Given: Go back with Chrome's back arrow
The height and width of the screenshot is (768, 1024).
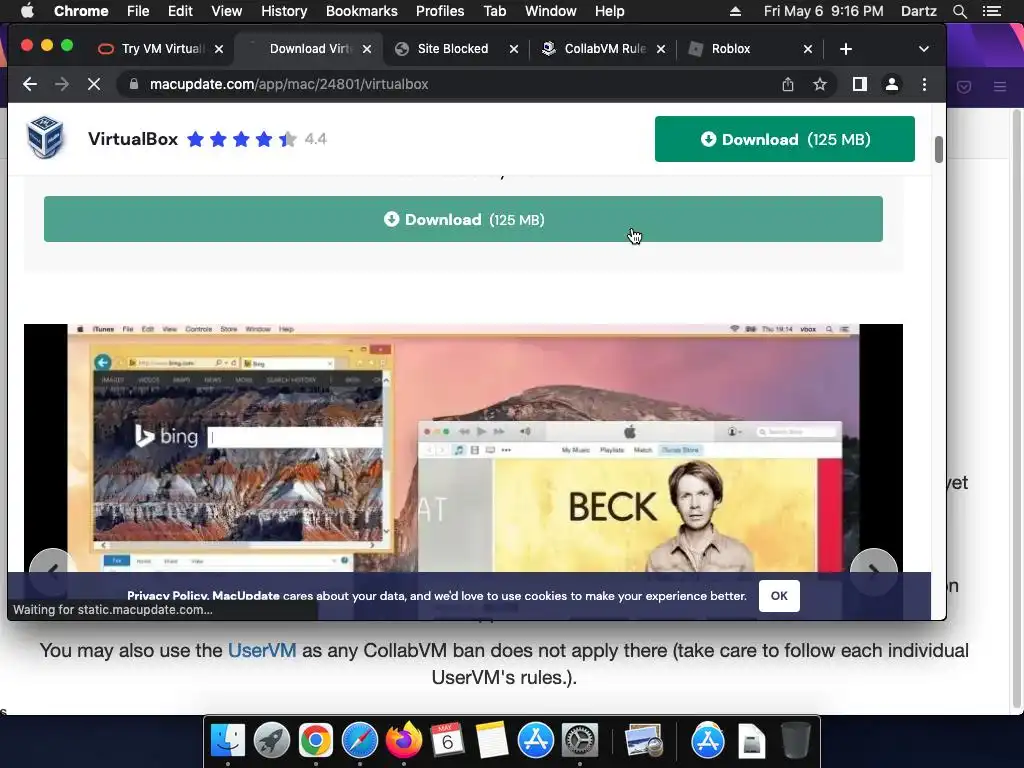Looking at the screenshot, I should [x=29, y=84].
